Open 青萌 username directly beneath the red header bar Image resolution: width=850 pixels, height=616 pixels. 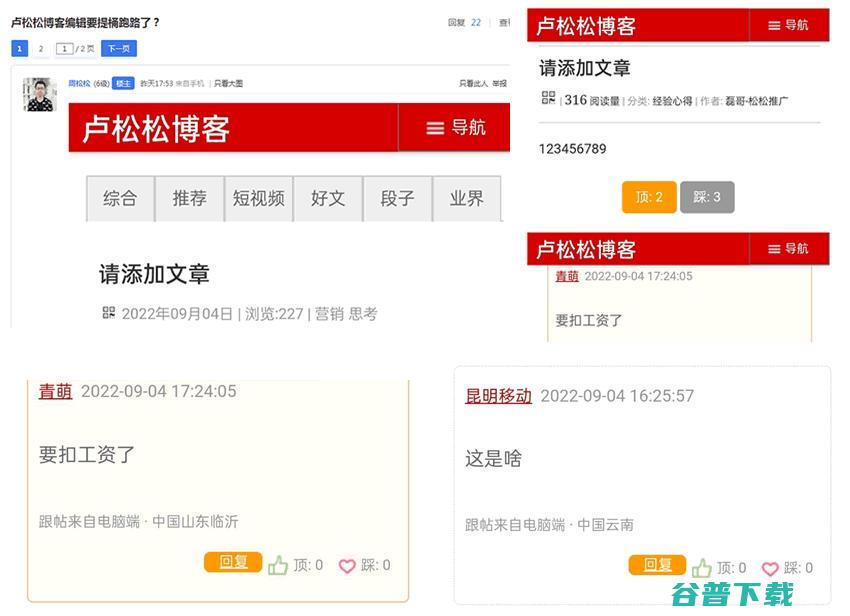coord(567,276)
